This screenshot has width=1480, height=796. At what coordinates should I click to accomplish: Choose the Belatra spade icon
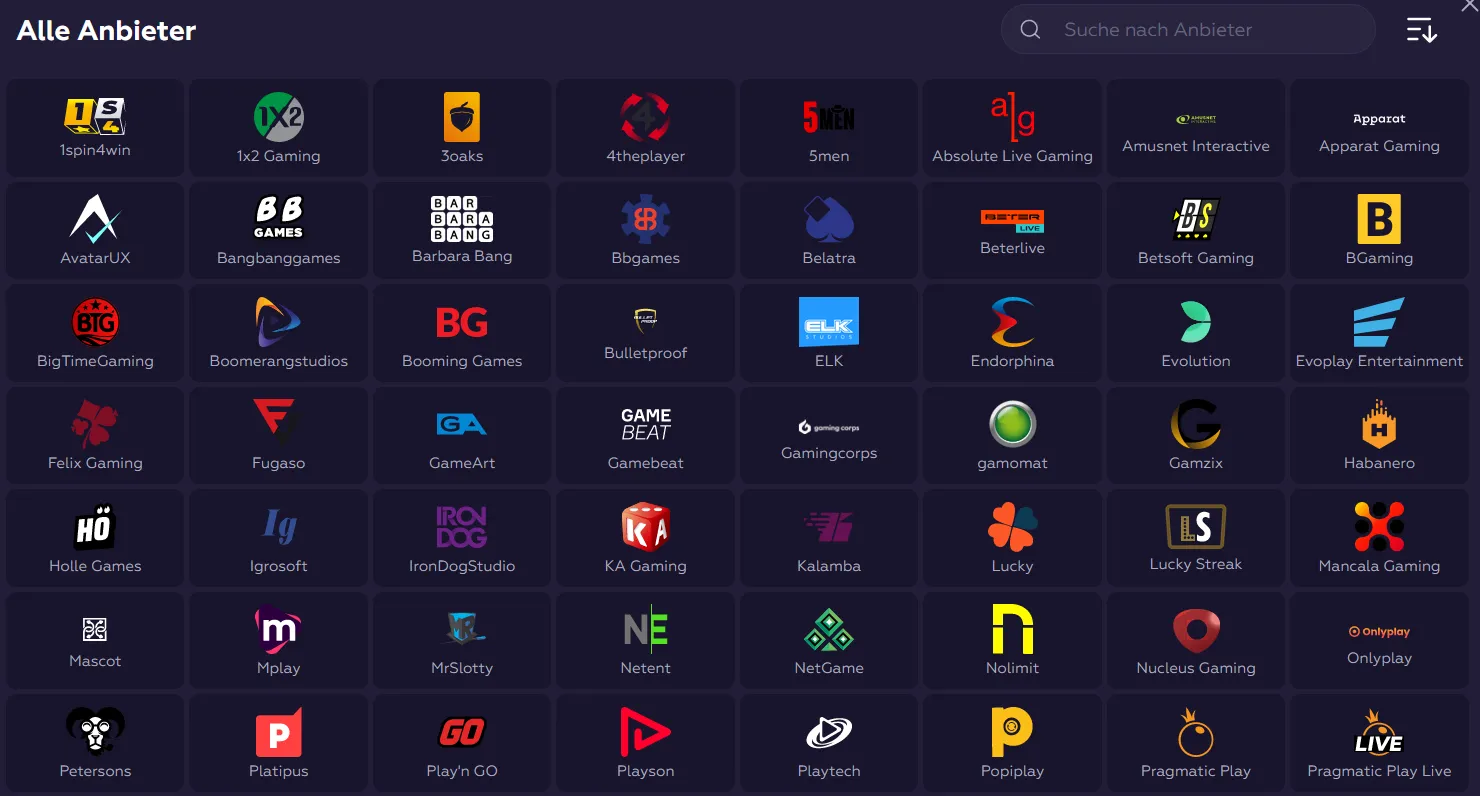point(829,219)
